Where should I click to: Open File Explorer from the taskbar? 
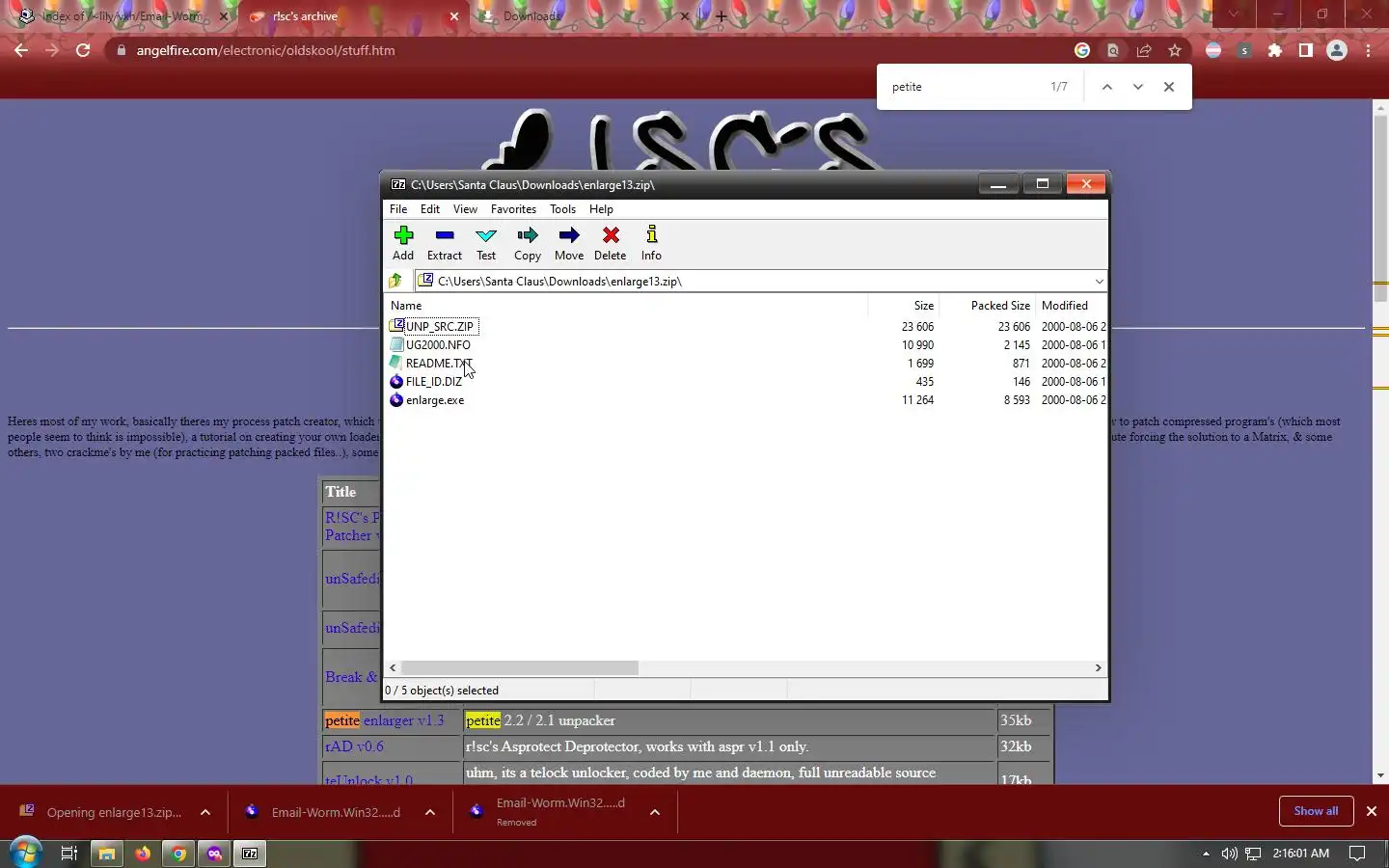pos(106,854)
